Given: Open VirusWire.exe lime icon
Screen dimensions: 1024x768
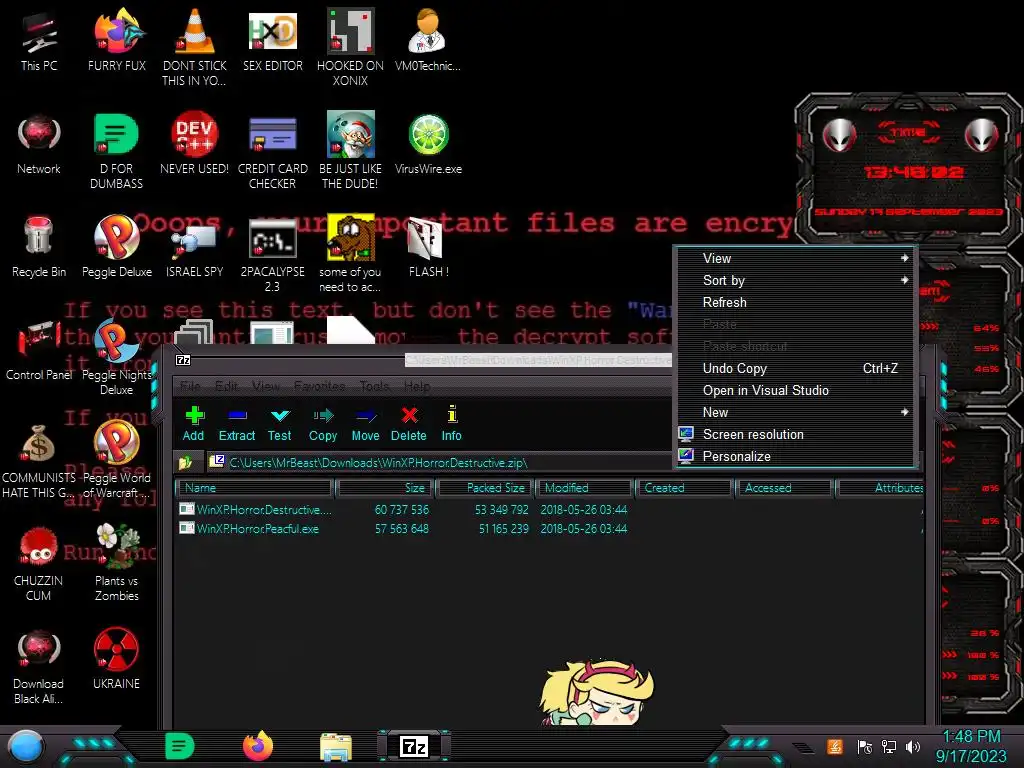Looking at the screenshot, I should (428, 144).
